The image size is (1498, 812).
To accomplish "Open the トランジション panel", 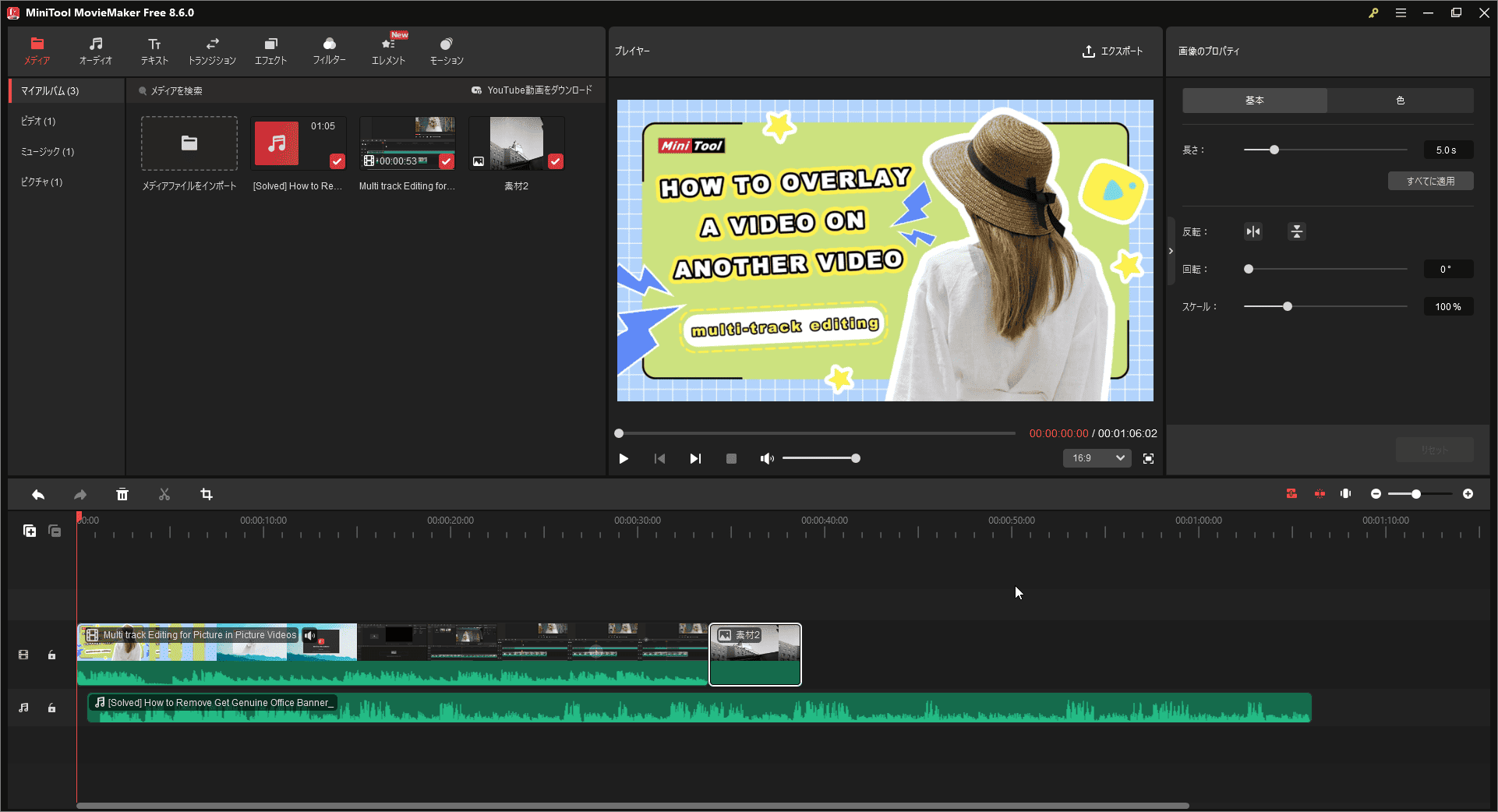I will (x=211, y=51).
